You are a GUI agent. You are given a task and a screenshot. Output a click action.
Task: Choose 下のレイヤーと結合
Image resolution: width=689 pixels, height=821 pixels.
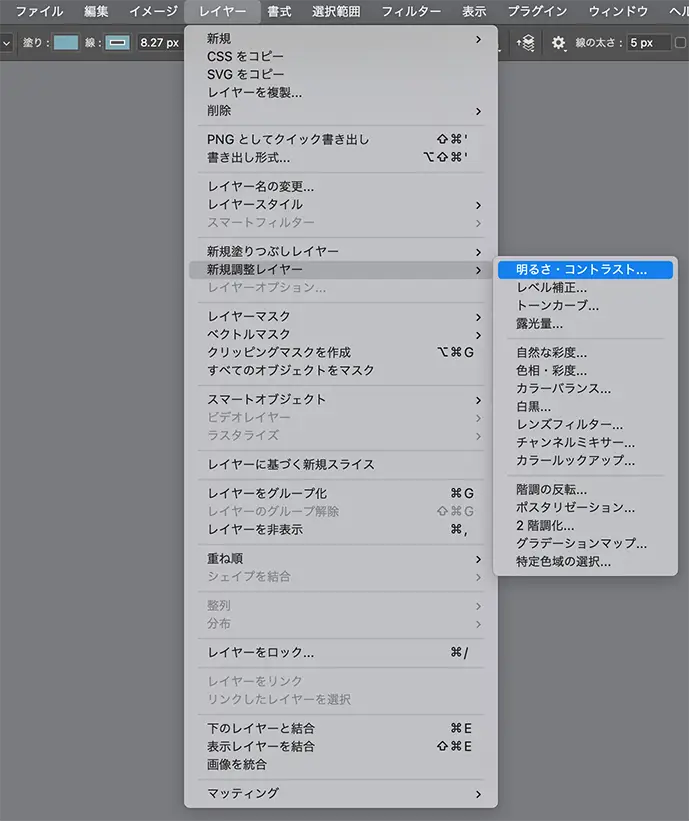coord(341,728)
